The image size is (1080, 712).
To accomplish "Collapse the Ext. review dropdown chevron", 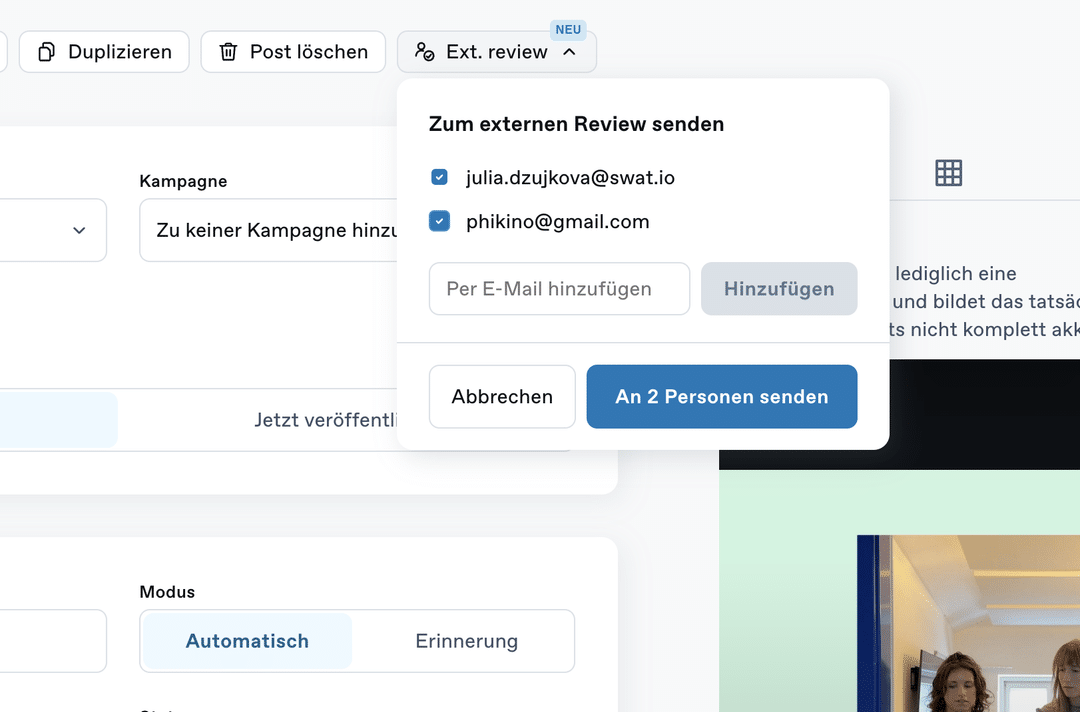I will [569, 52].
